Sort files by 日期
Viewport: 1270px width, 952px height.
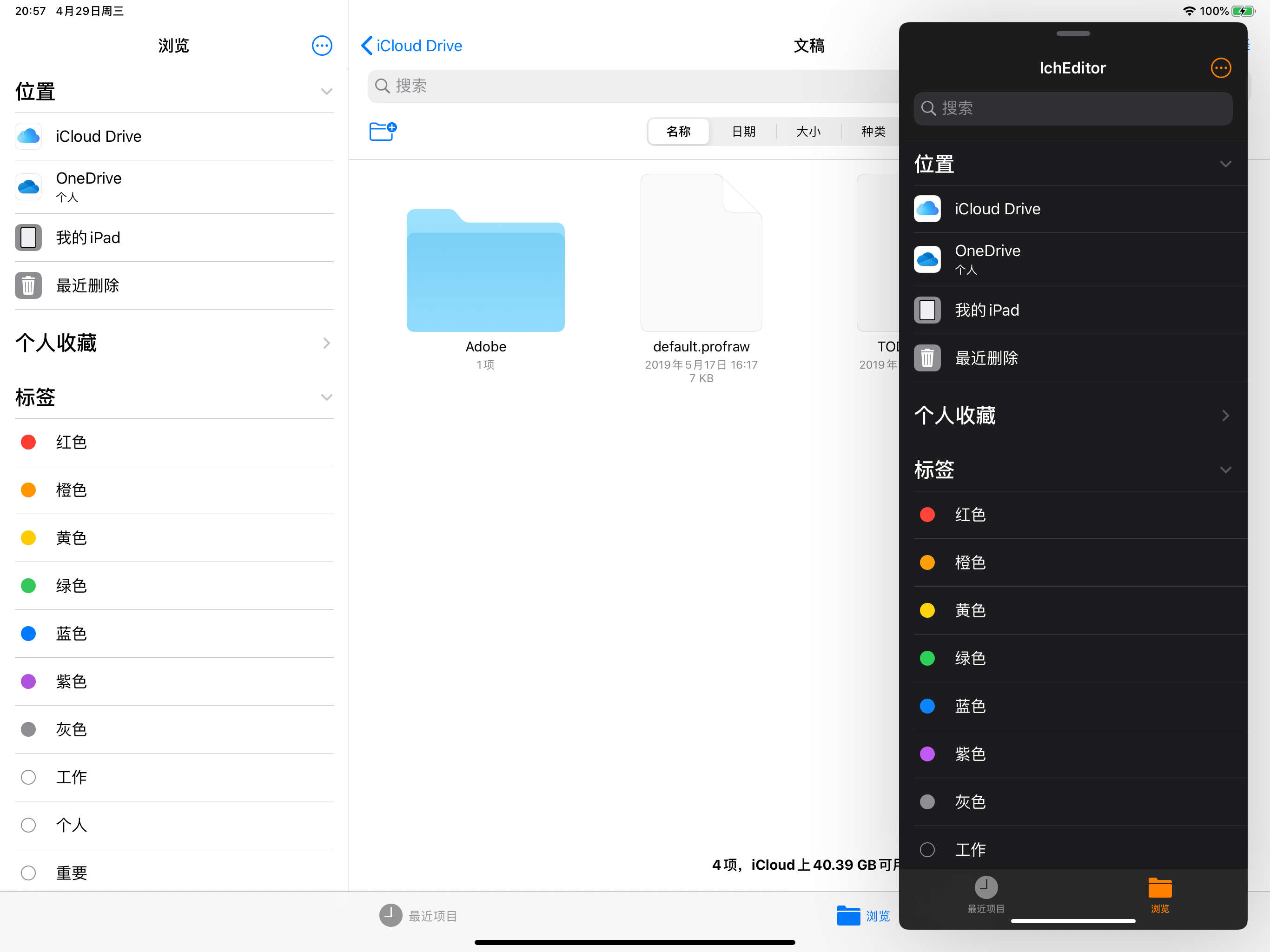(x=743, y=132)
